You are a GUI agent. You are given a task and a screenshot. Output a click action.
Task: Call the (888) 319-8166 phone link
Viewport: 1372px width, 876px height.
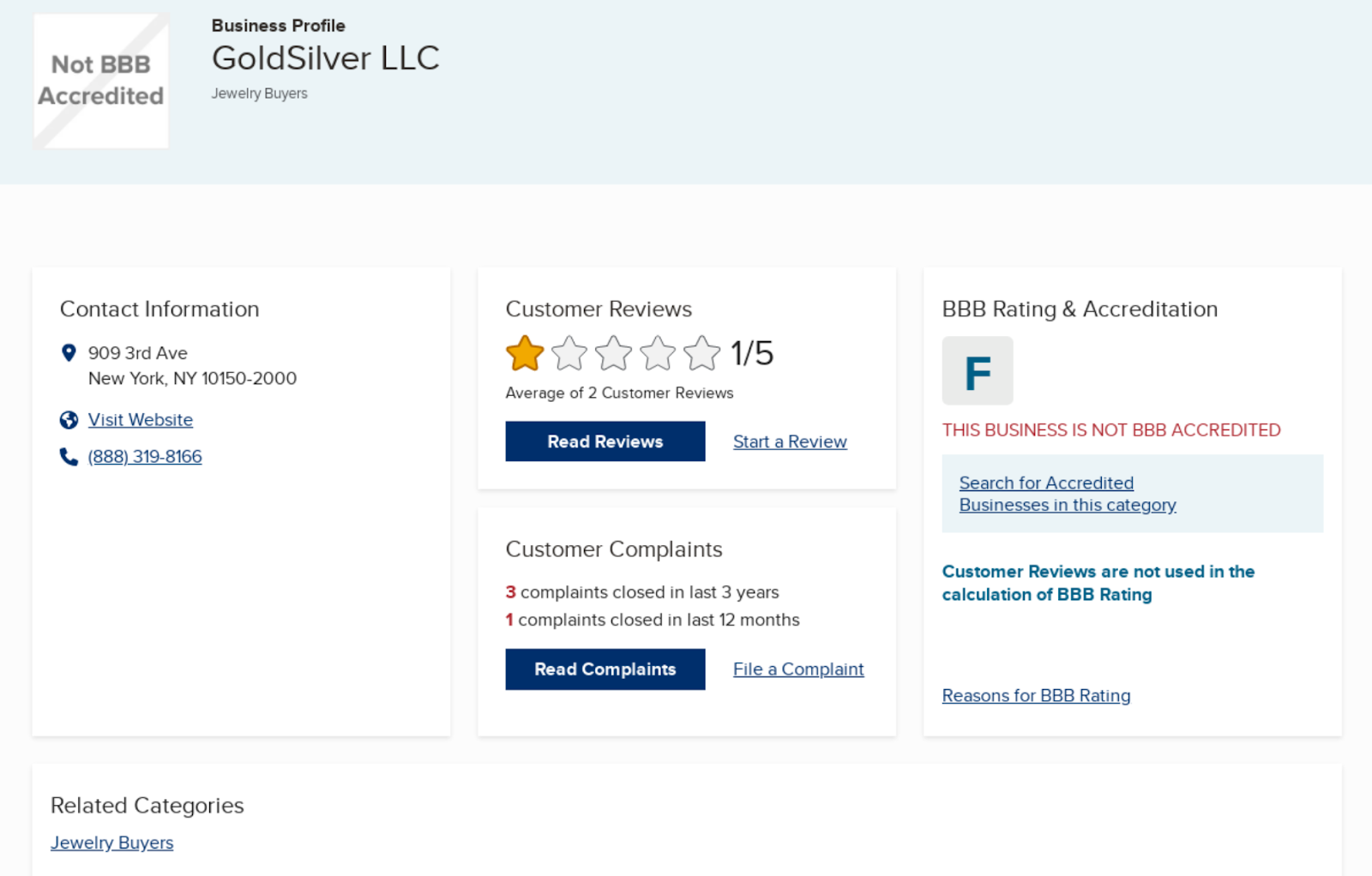point(145,457)
